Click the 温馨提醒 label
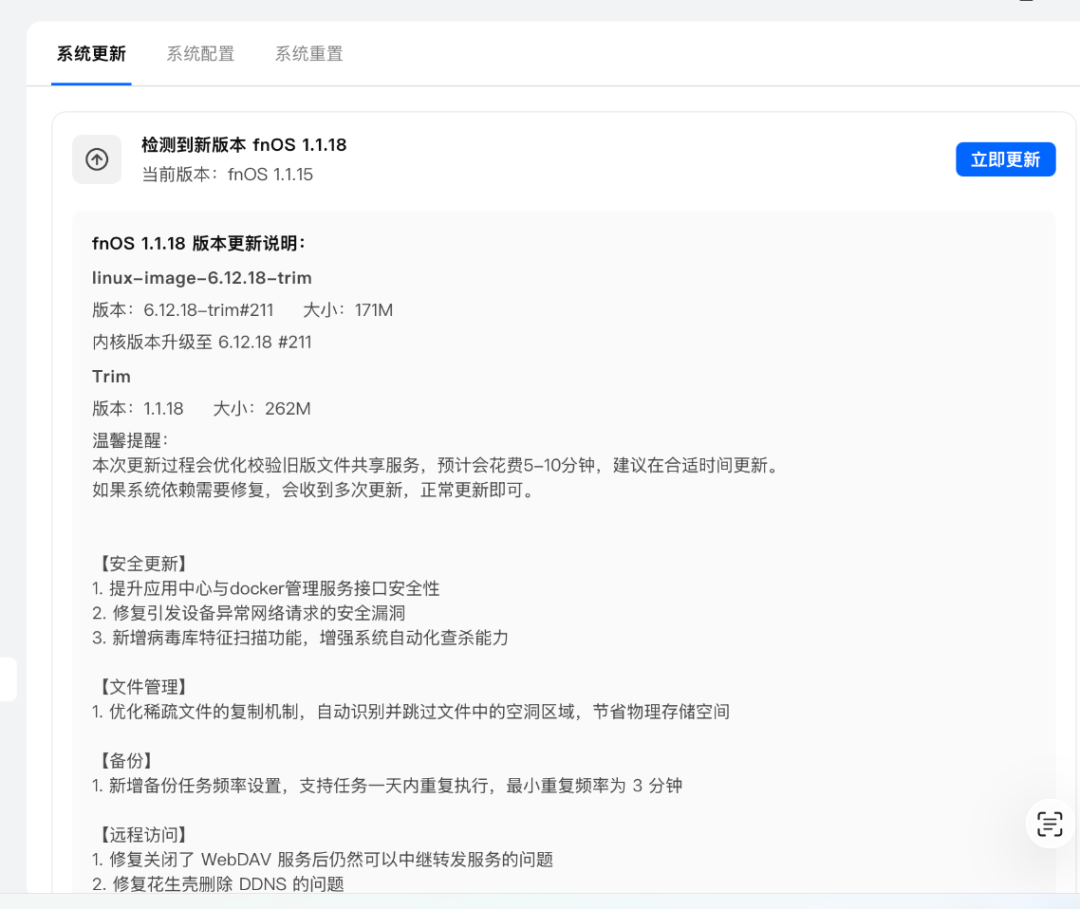Screen dimensions: 1080x909 click(x=131, y=441)
